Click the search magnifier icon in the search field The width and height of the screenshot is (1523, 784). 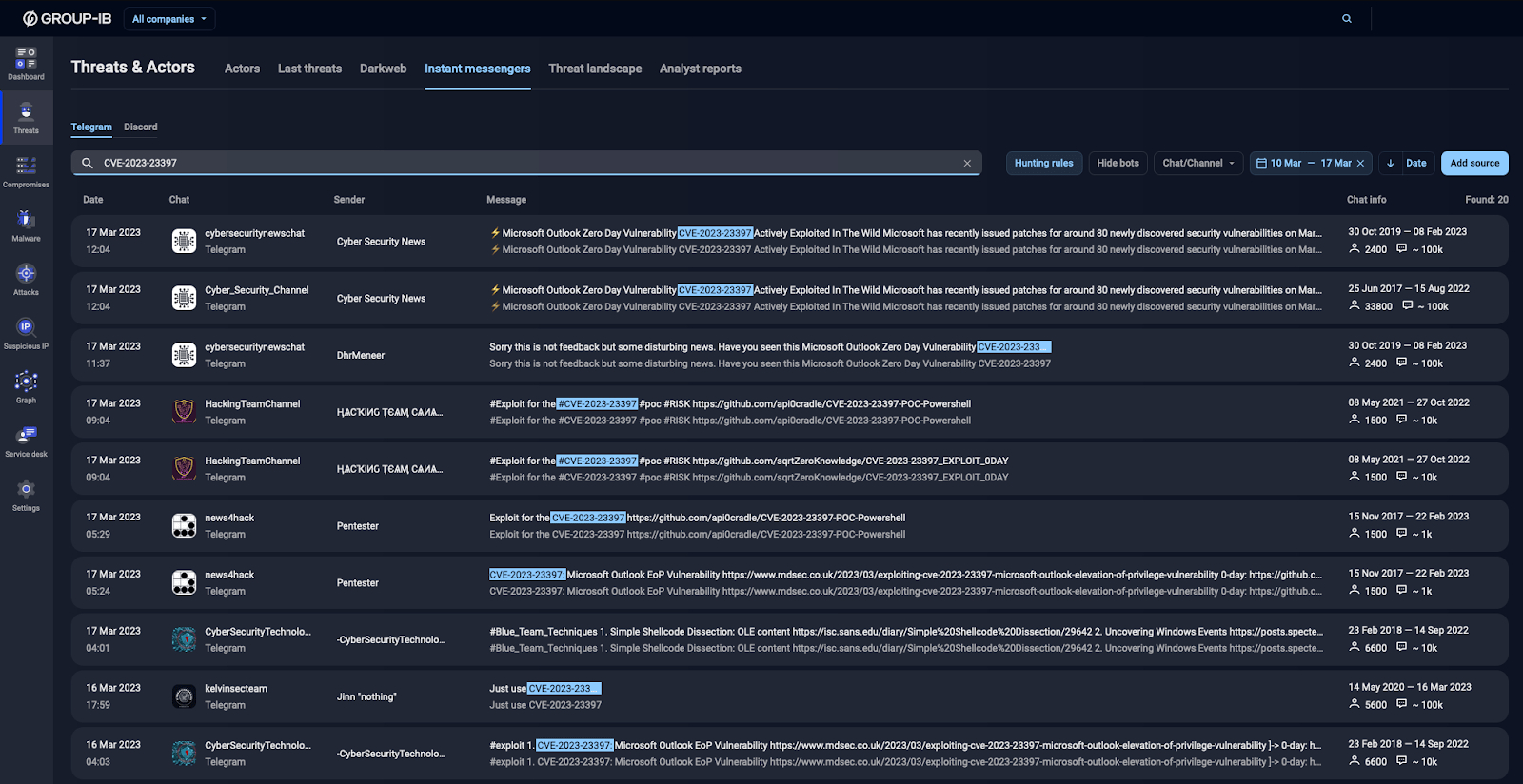click(87, 163)
